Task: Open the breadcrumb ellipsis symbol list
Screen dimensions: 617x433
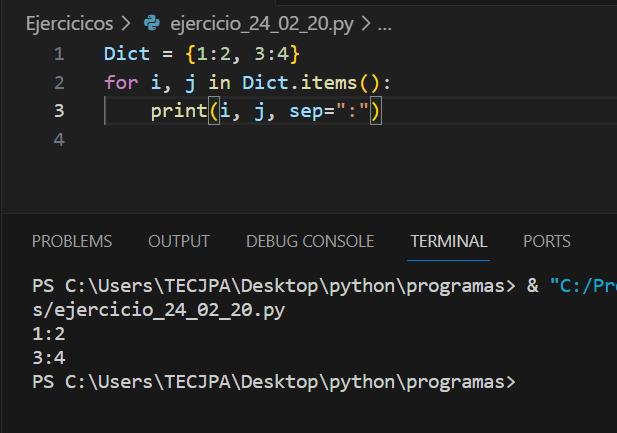Action: 384,27
